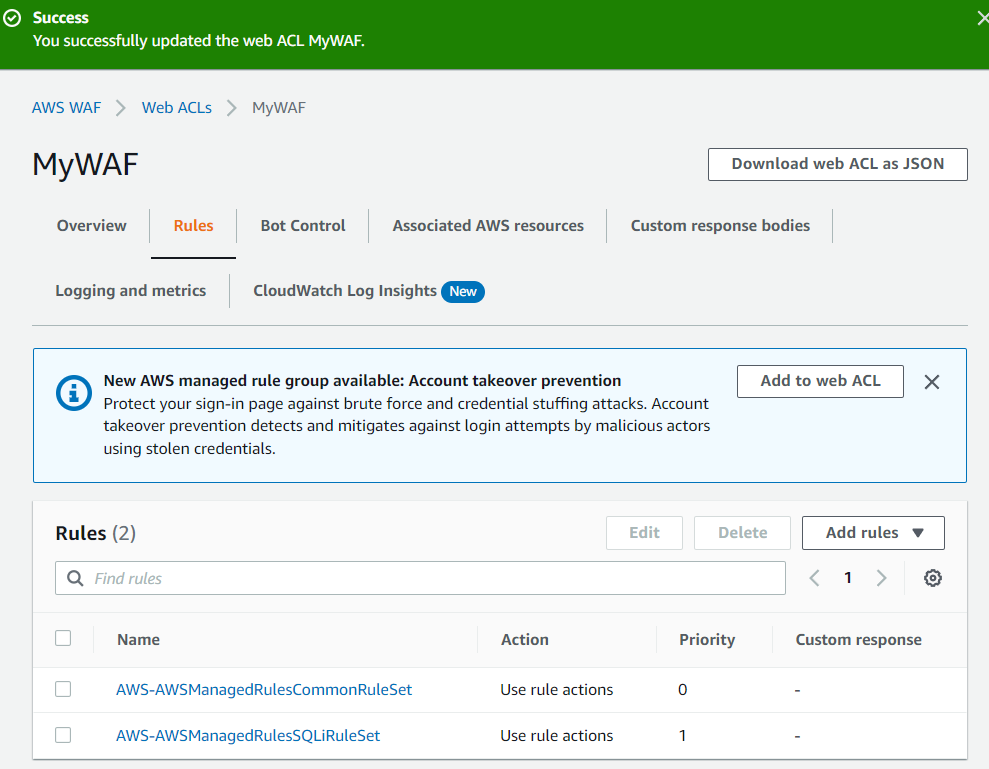
Task: Open the Bot Control tab
Action: tap(303, 226)
